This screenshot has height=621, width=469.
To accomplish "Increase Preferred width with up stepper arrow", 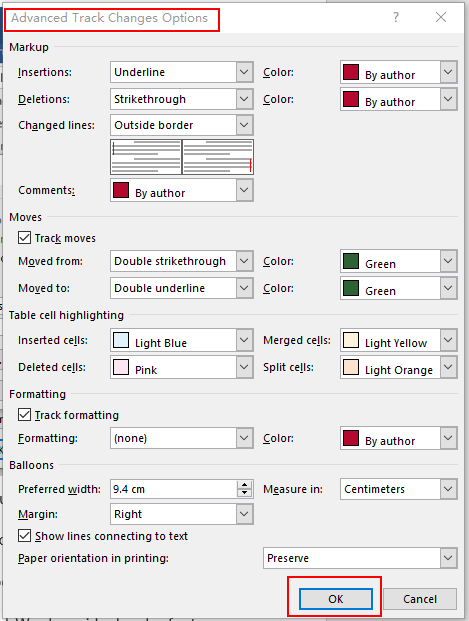I will pyautogui.click(x=244, y=485).
